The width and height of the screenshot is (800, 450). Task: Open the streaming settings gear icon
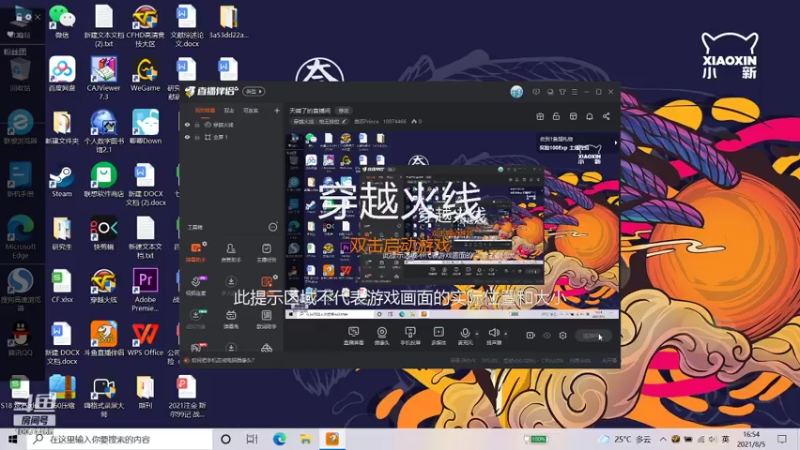[563, 335]
